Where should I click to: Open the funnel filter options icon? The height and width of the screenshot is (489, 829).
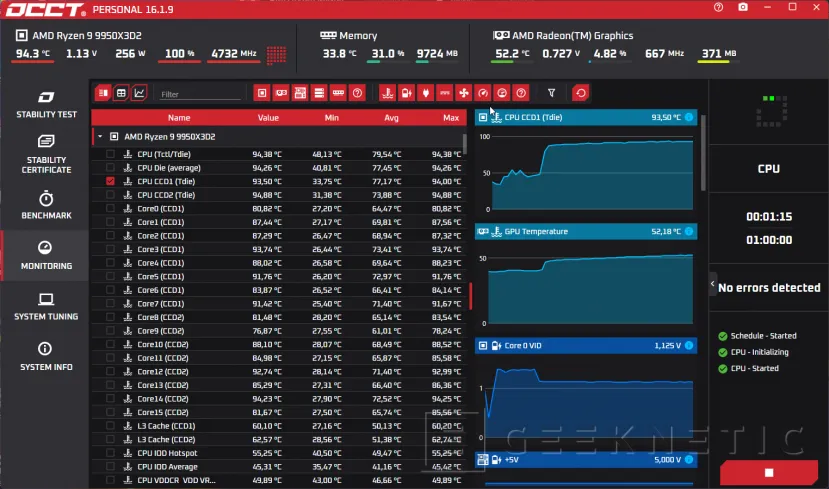551,93
